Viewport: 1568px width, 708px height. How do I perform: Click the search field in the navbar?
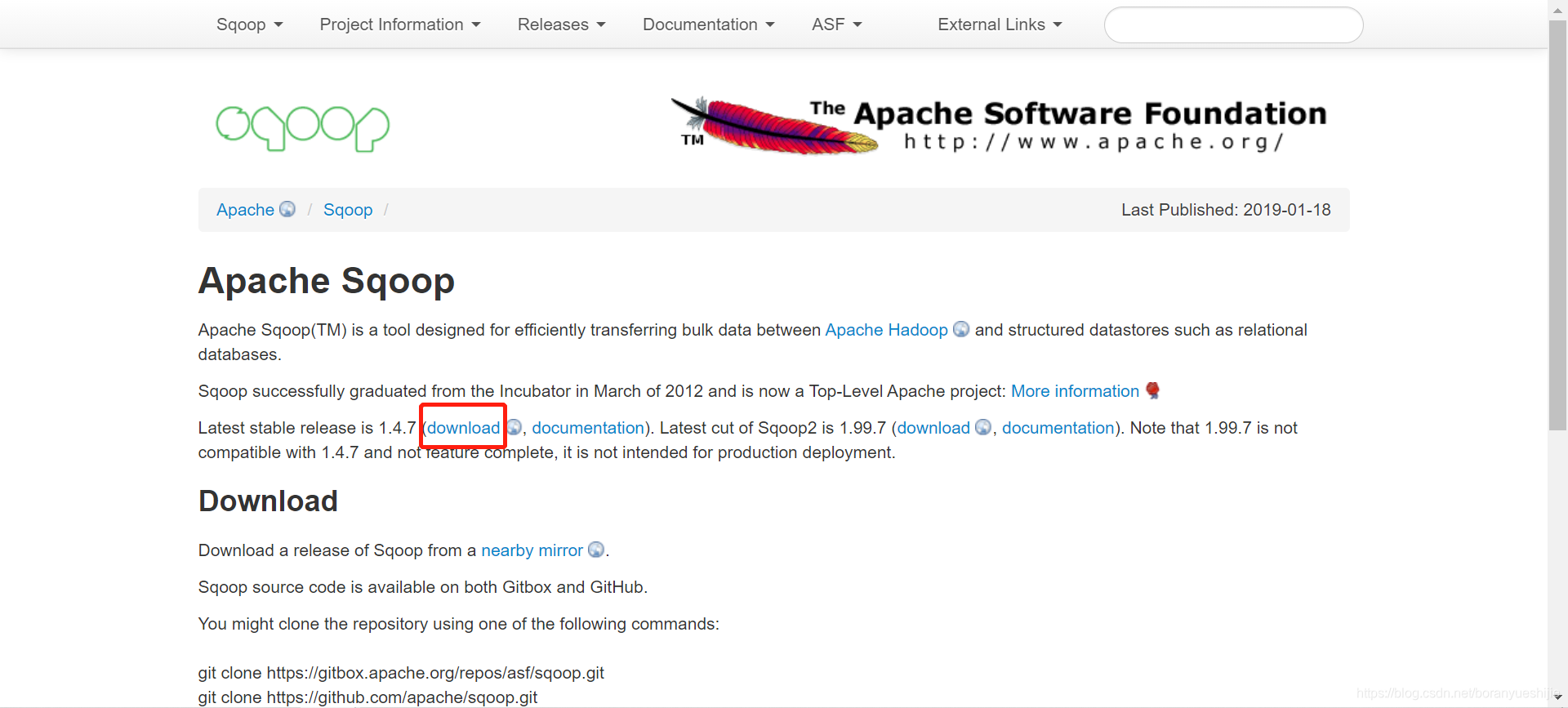tap(1233, 24)
